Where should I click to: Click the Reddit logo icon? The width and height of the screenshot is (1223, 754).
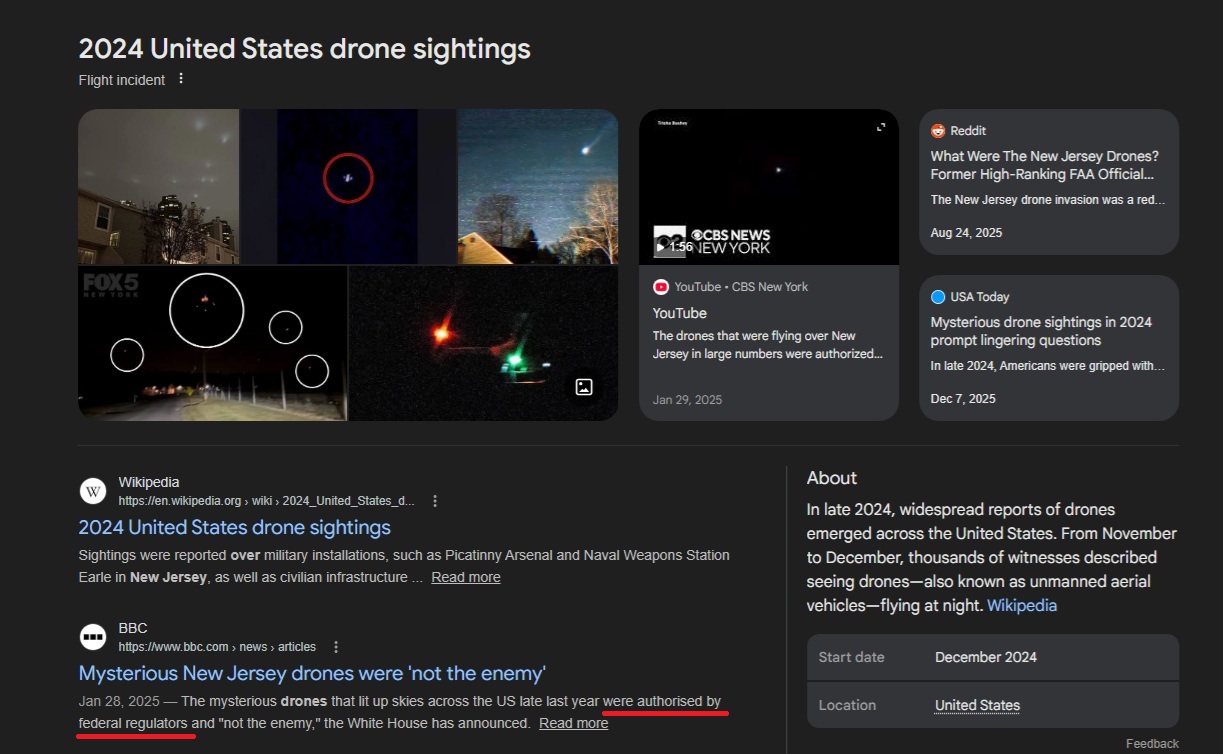click(938, 131)
